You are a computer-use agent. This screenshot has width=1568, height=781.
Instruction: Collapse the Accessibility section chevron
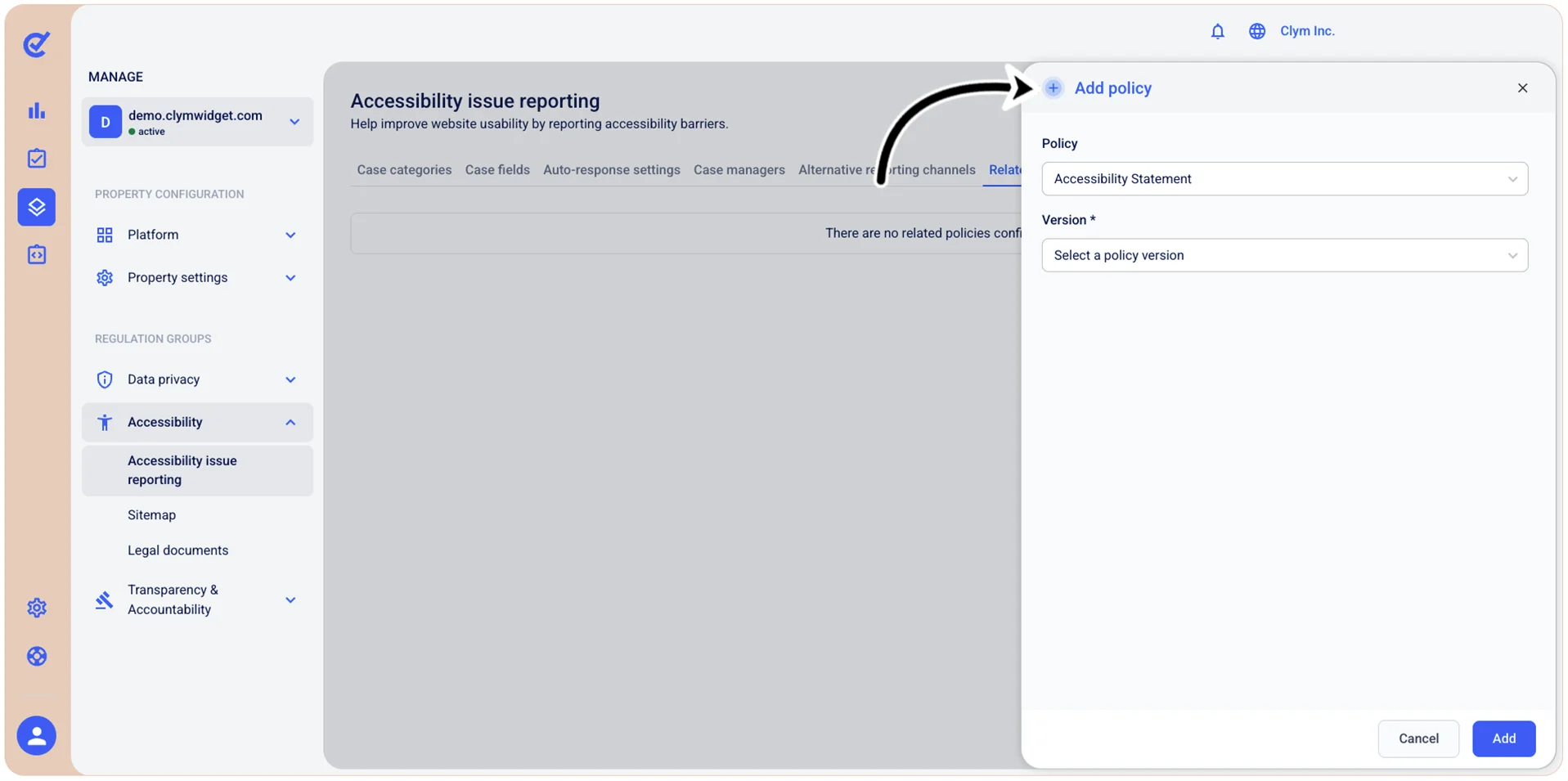[x=290, y=423]
